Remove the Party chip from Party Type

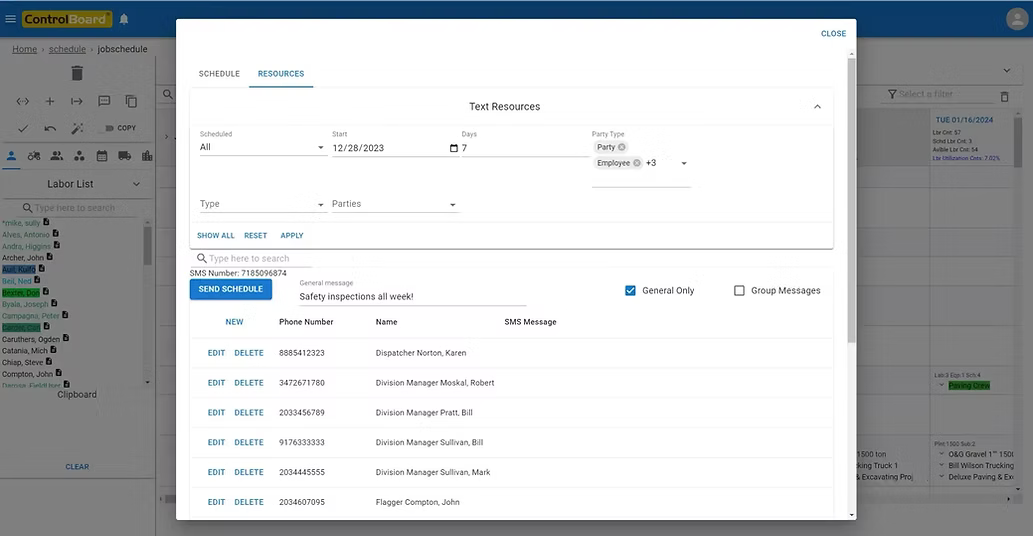(621, 147)
